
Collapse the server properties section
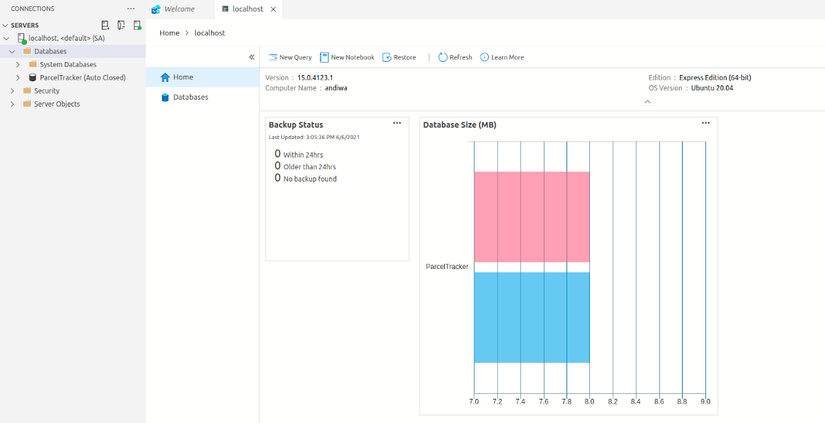(647, 101)
